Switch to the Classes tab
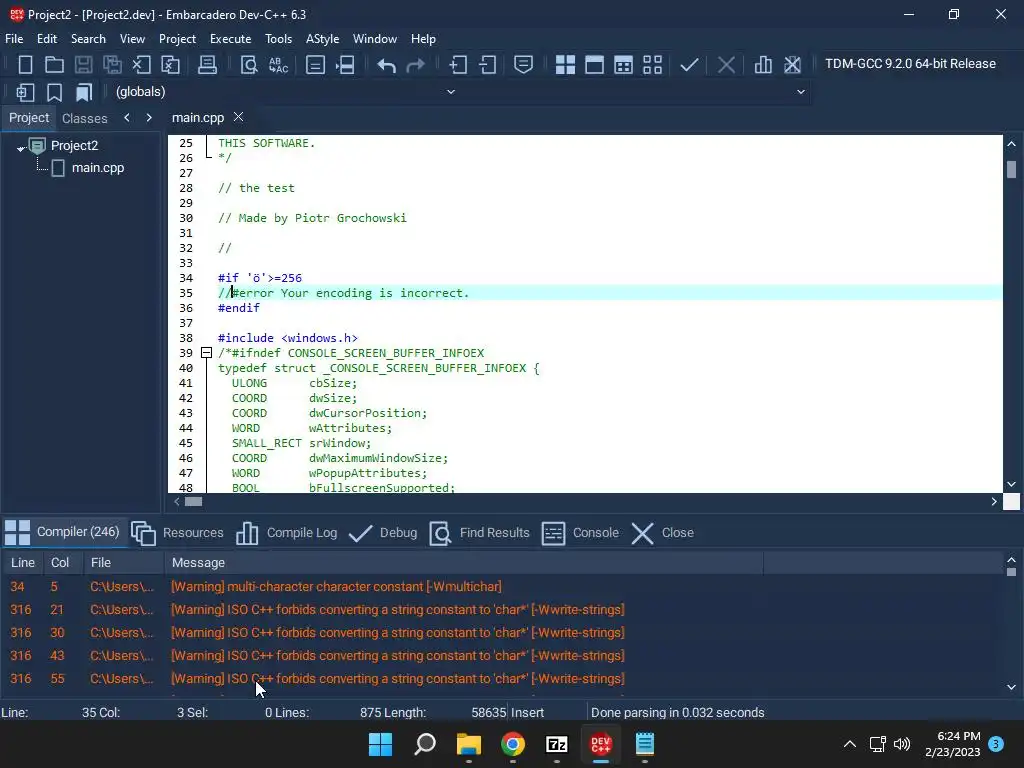 84,118
